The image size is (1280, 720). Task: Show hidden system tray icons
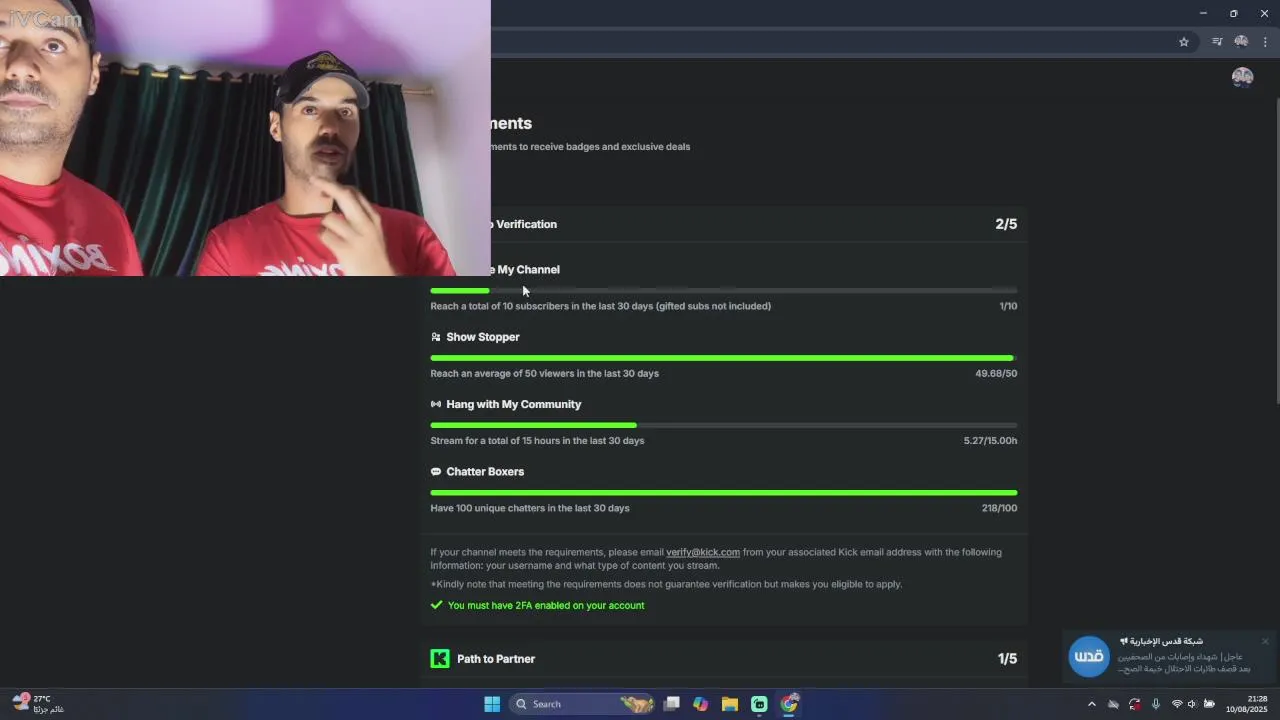(1092, 704)
